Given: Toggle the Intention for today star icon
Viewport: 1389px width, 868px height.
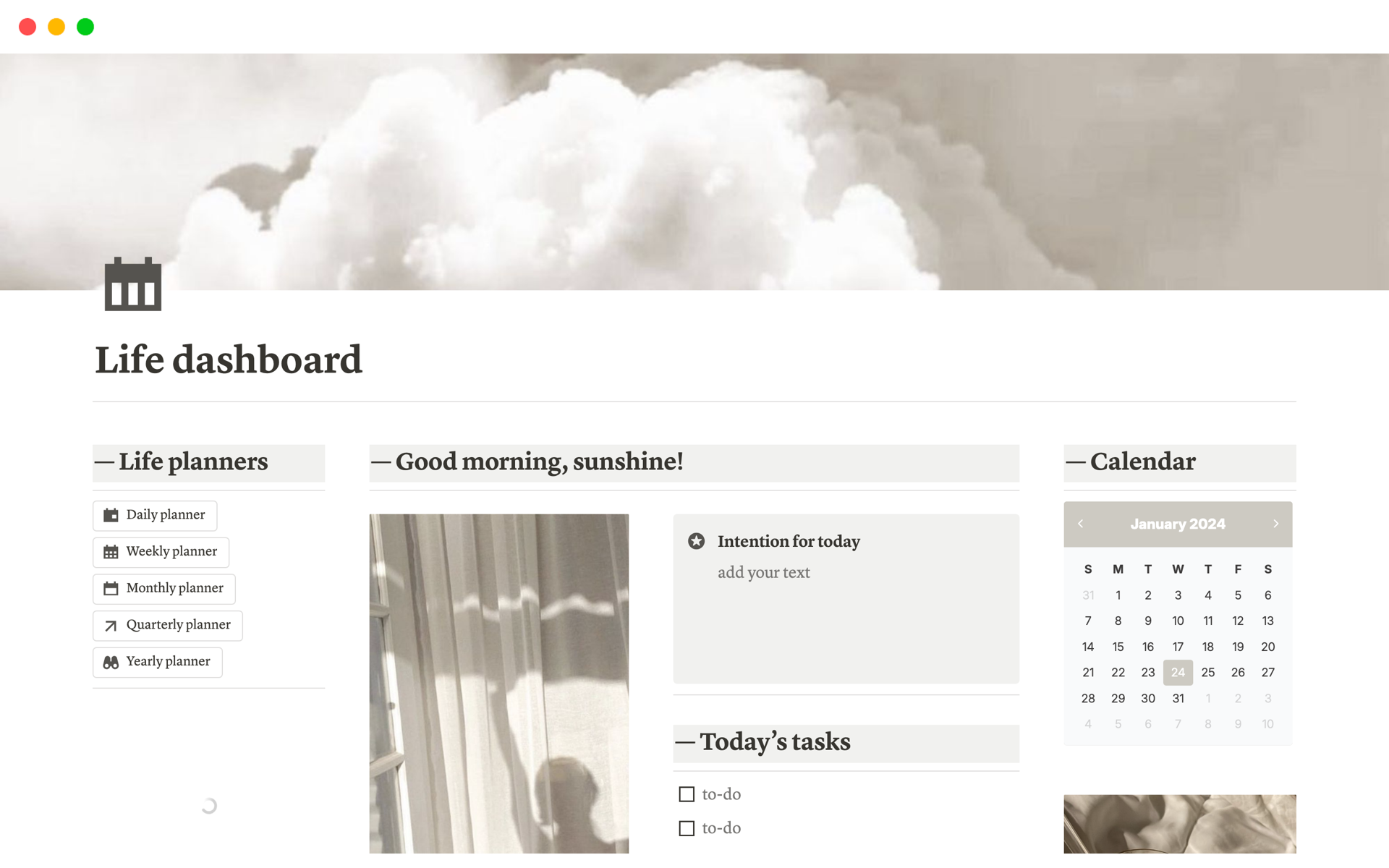Looking at the screenshot, I should [x=697, y=540].
